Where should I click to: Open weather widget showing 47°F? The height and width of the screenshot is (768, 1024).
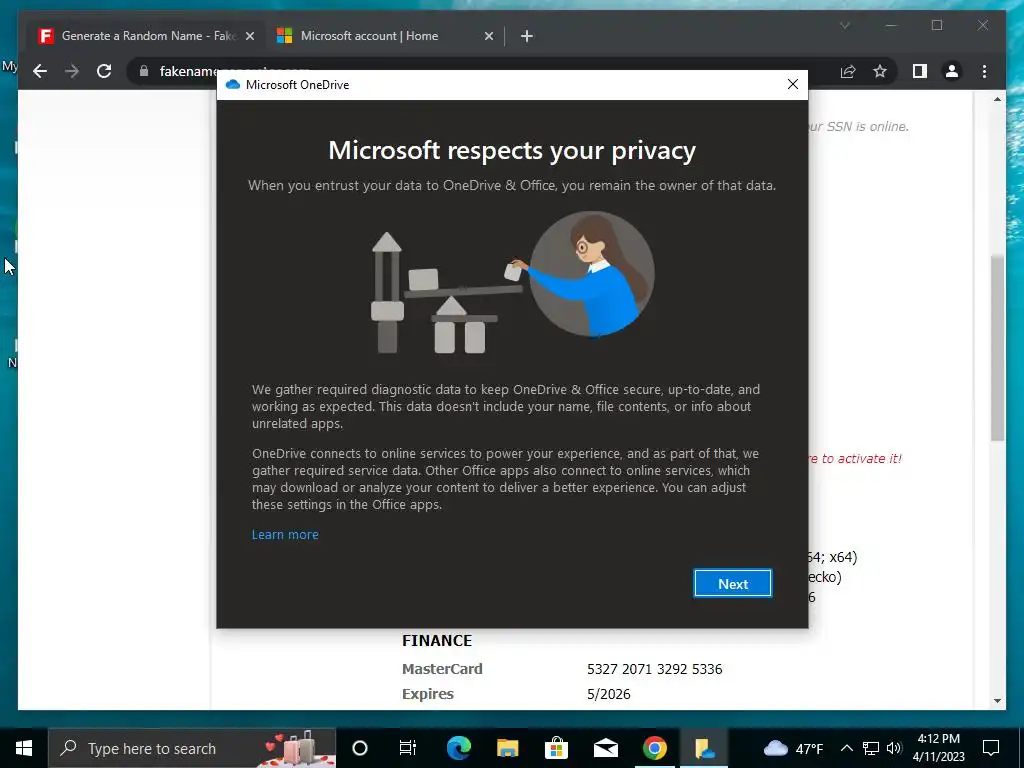[793, 748]
